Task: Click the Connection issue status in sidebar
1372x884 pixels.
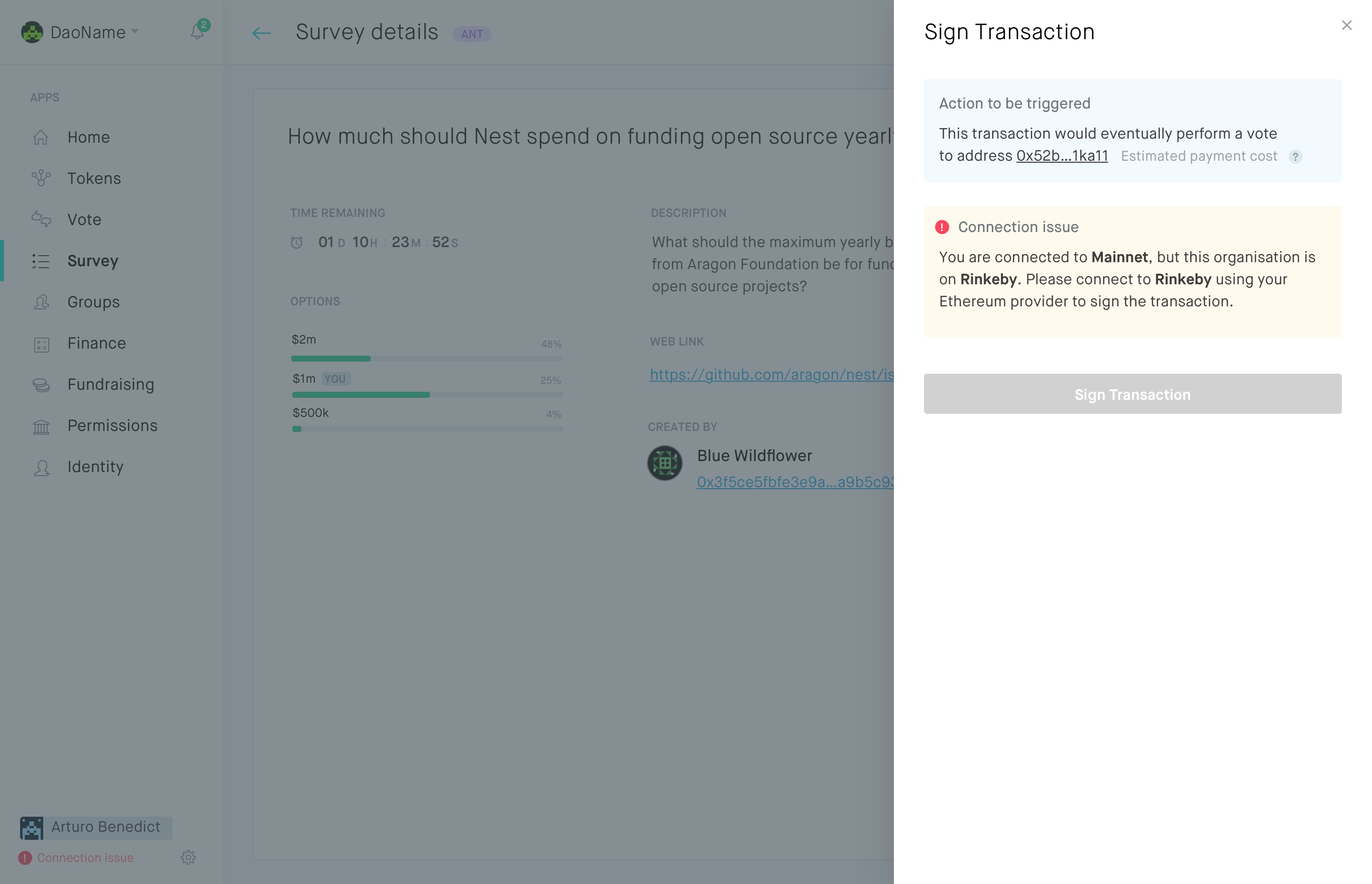Action: 85,857
